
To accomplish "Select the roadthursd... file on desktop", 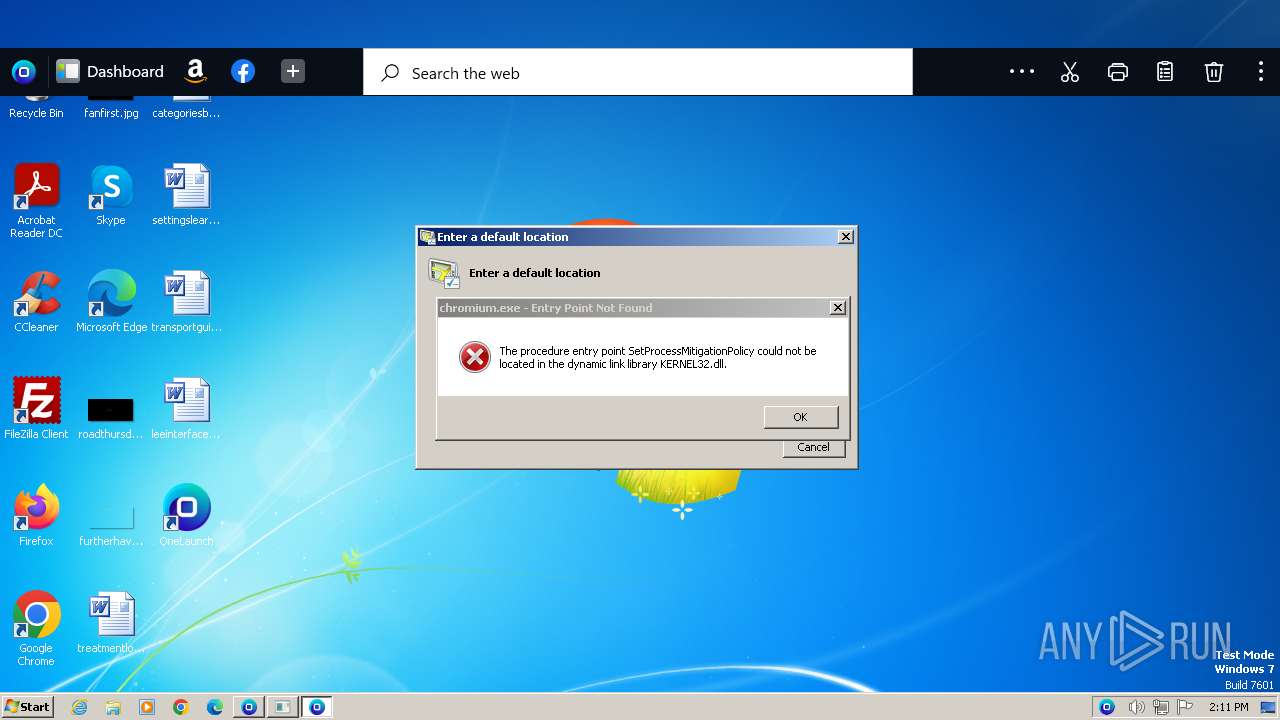I will coord(110,416).
